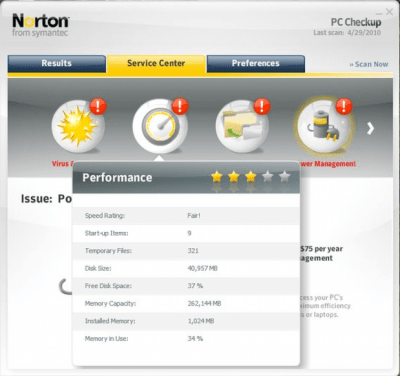
Task: Select the Temporary Files label
Action: (108, 251)
